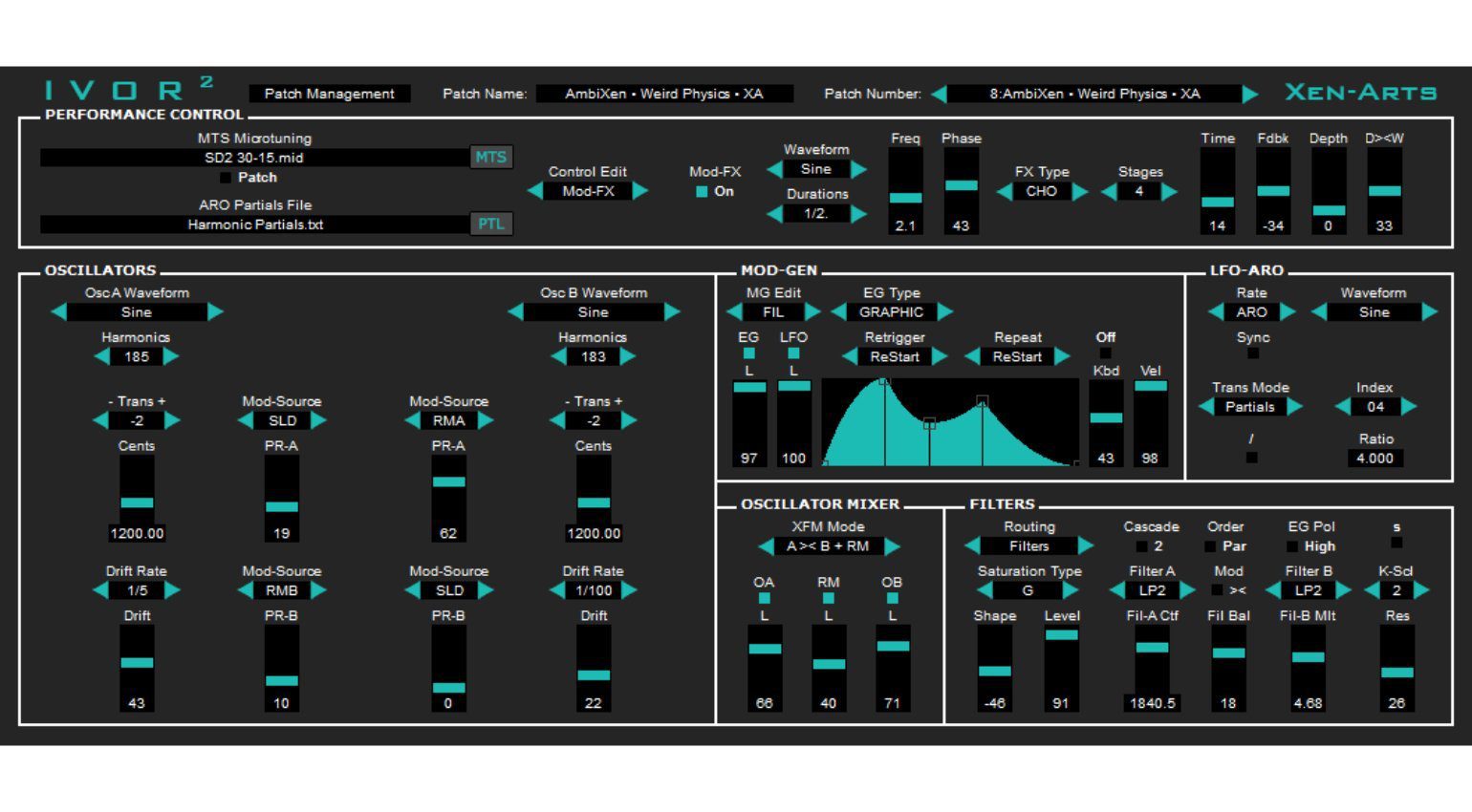Click the Xen-Arts logo
Viewport: 1472px width, 812px height.
click(x=1360, y=93)
